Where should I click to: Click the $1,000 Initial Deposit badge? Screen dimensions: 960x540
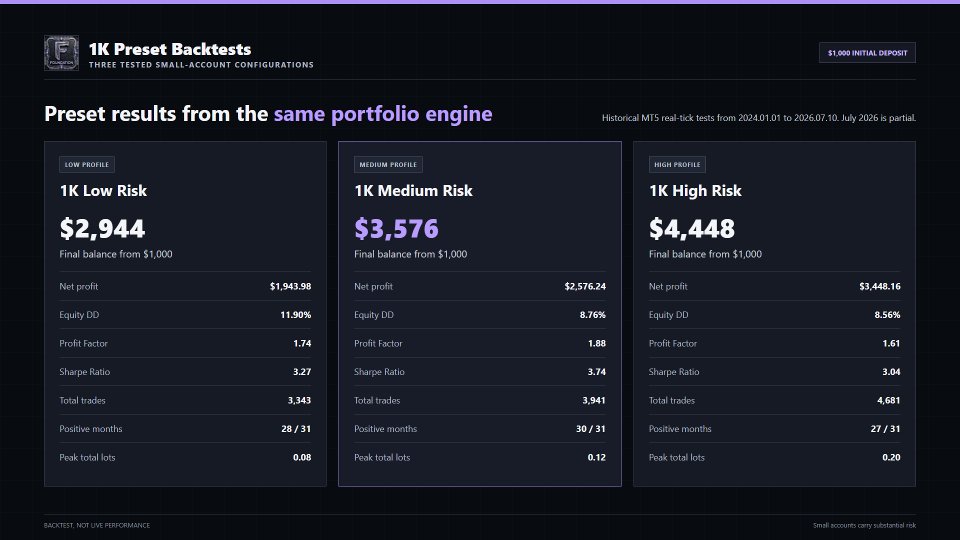point(867,53)
